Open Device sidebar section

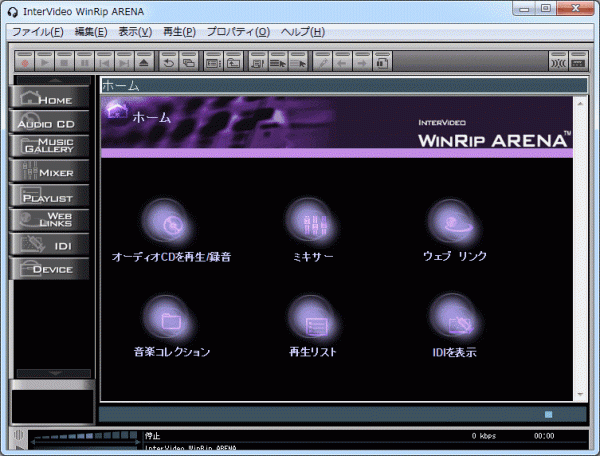click(50, 268)
